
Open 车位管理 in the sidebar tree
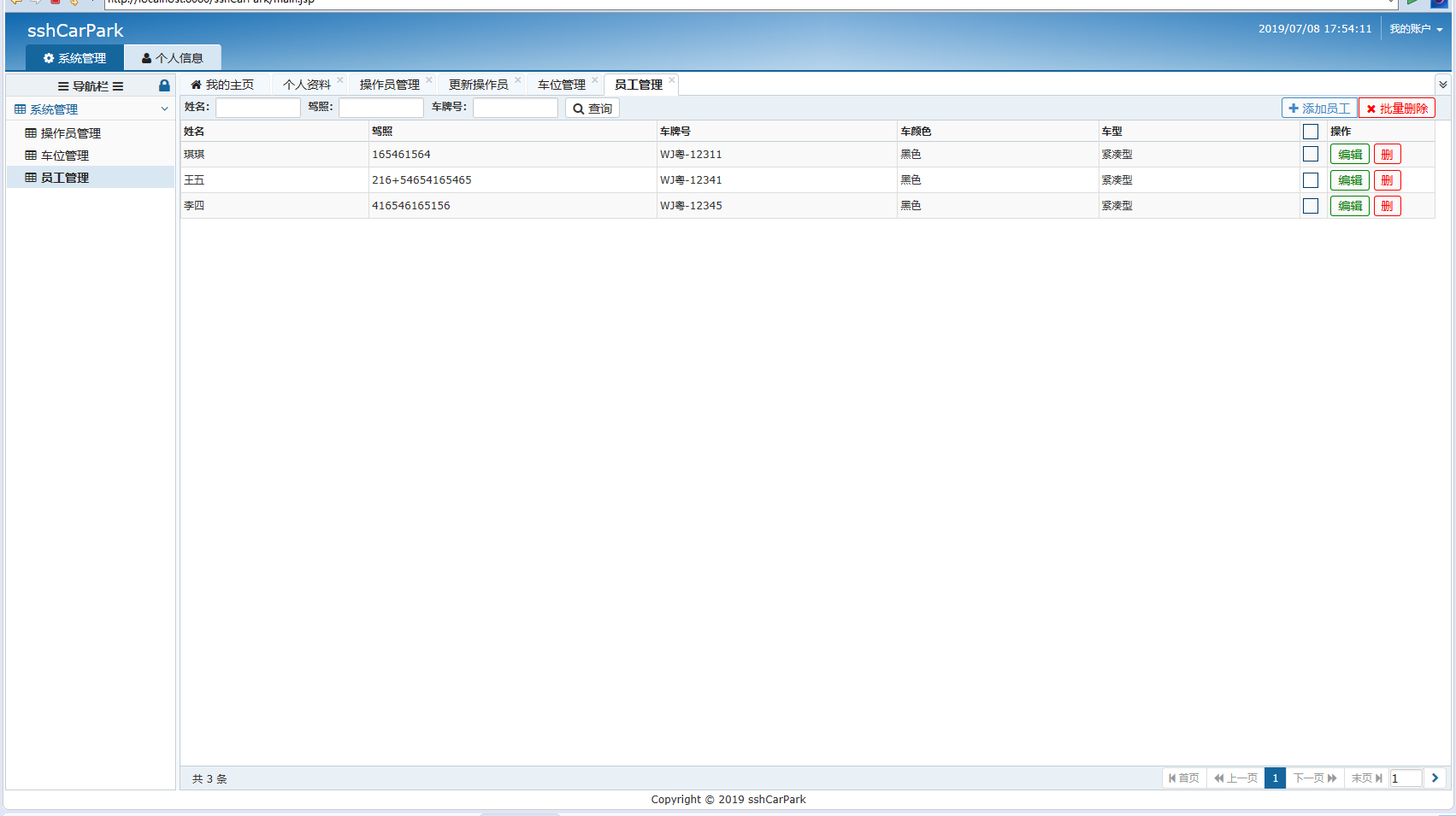point(65,156)
